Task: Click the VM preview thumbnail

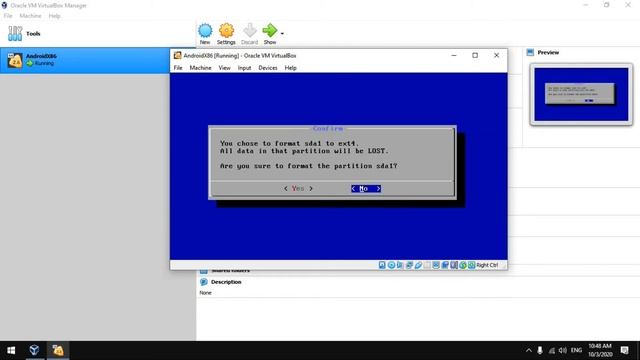Action: (581, 94)
